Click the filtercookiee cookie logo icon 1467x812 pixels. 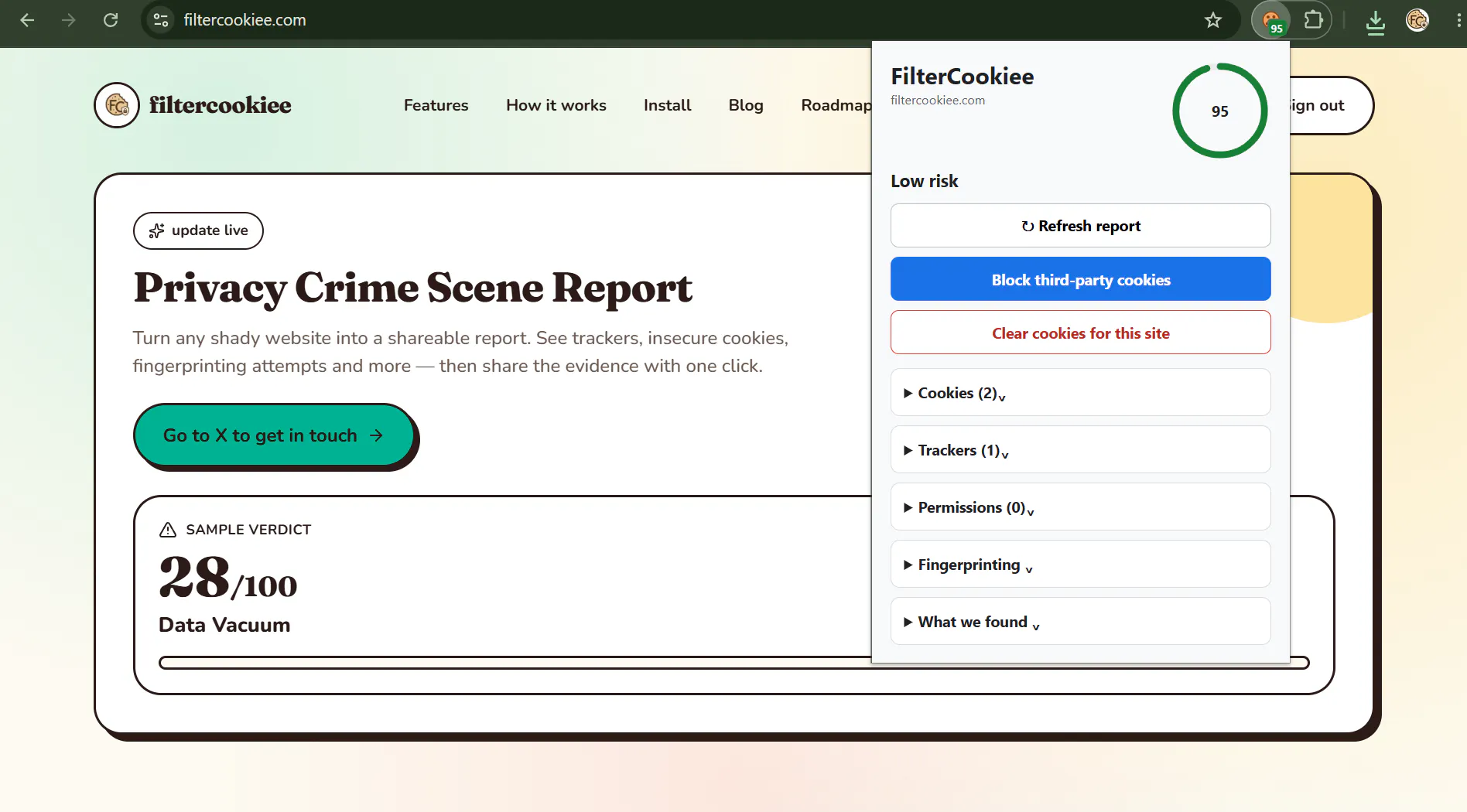click(x=117, y=105)
